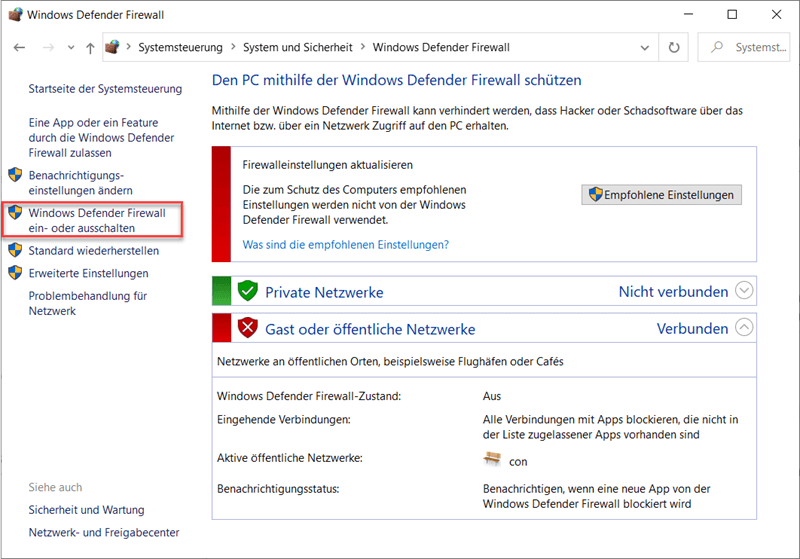Image resolution: width=800 pixels, height=559 pixels.
Task: Click the Aus firewall state value
Action: pos(492,396)
